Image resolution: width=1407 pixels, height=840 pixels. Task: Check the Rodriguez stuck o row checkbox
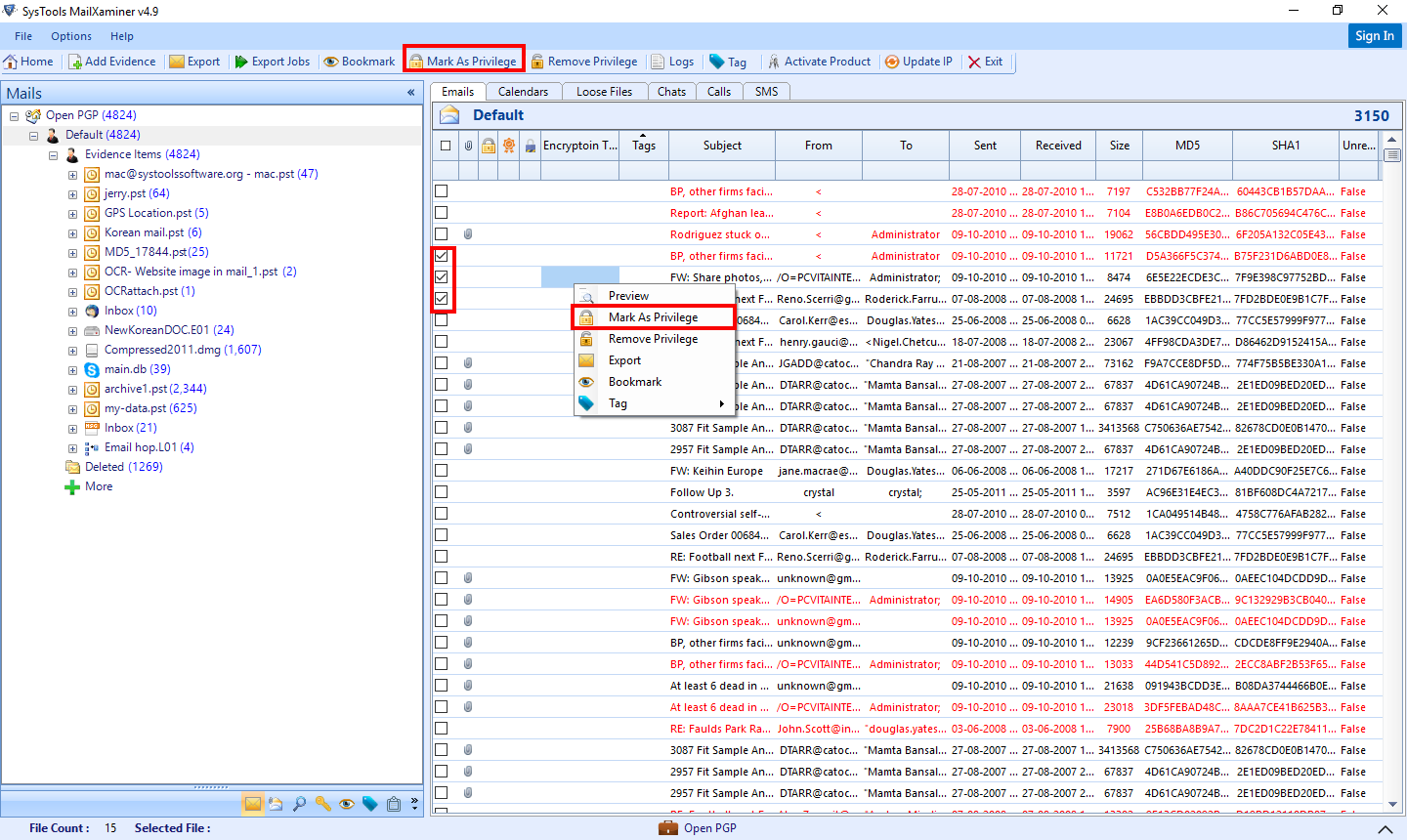click(442, 234)
